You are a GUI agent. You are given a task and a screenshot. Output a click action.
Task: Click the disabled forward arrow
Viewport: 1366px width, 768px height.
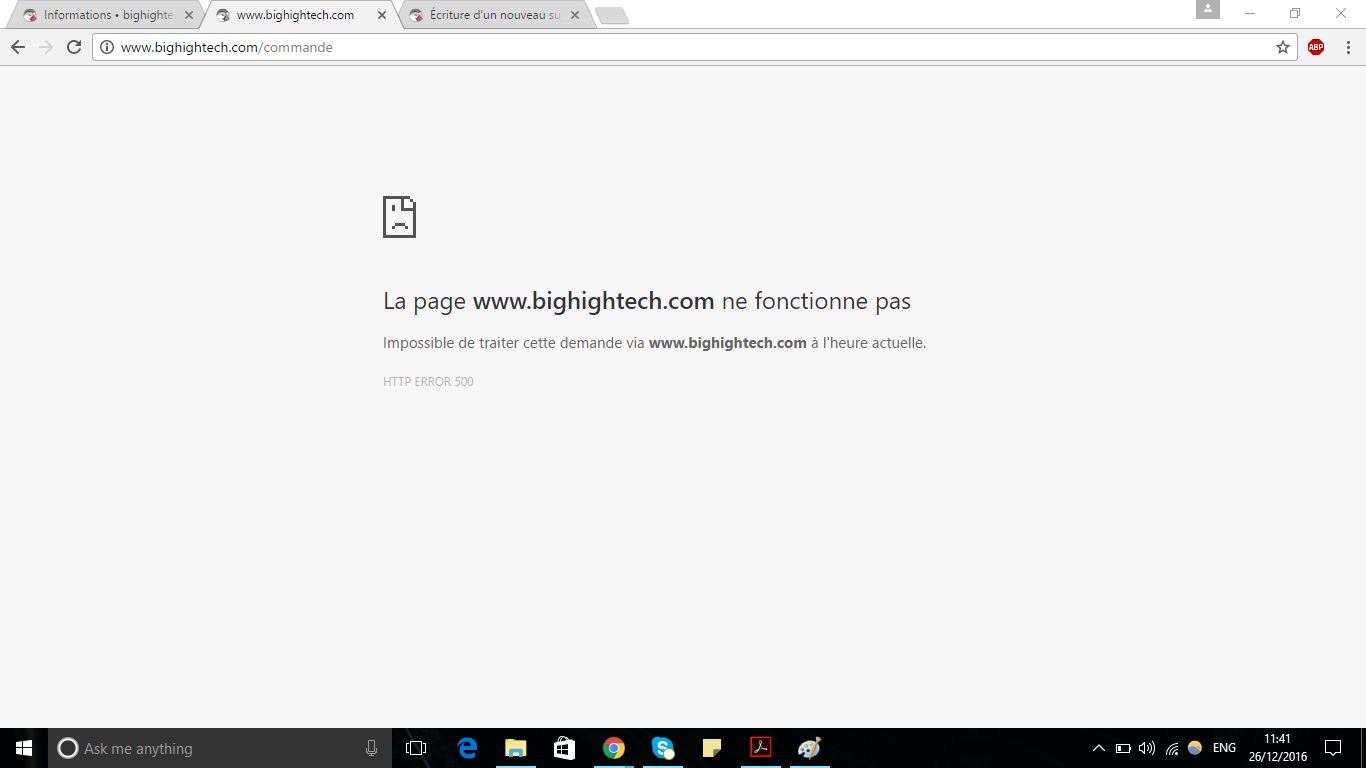(45, 47)
